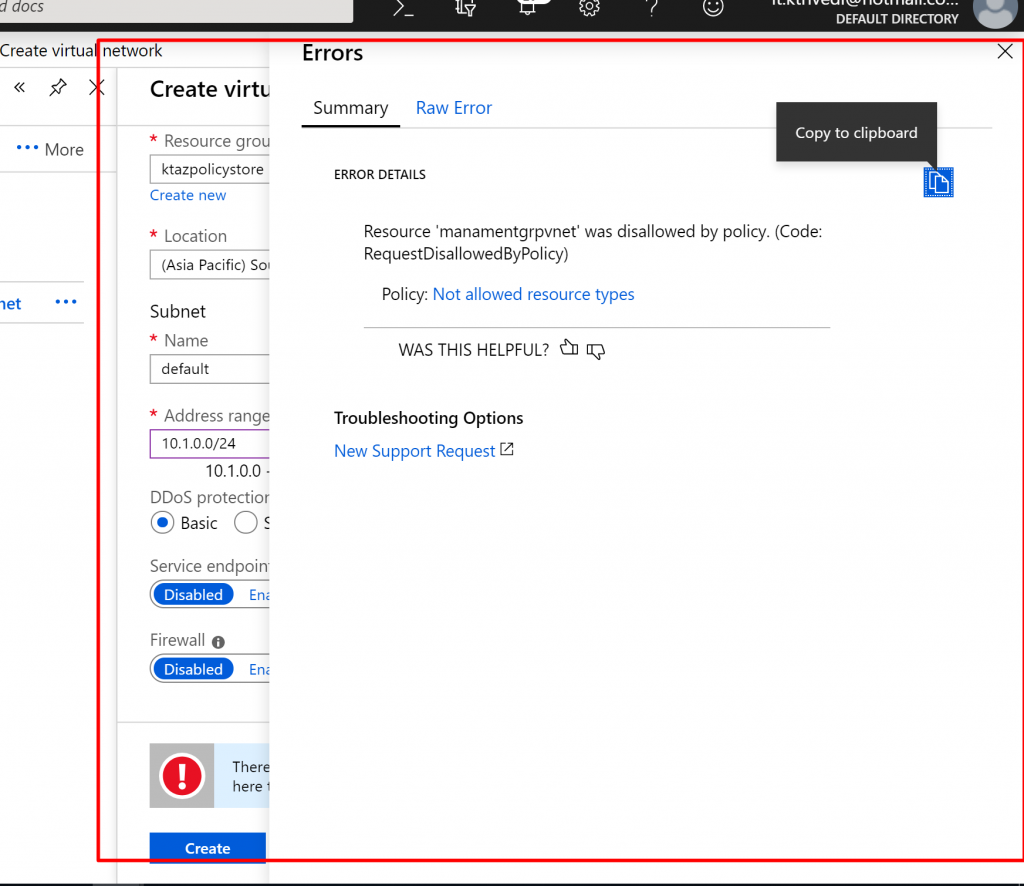Click the directory and subscription filter icon
This screenshot has height=886, width=1024.
[465, 8]
